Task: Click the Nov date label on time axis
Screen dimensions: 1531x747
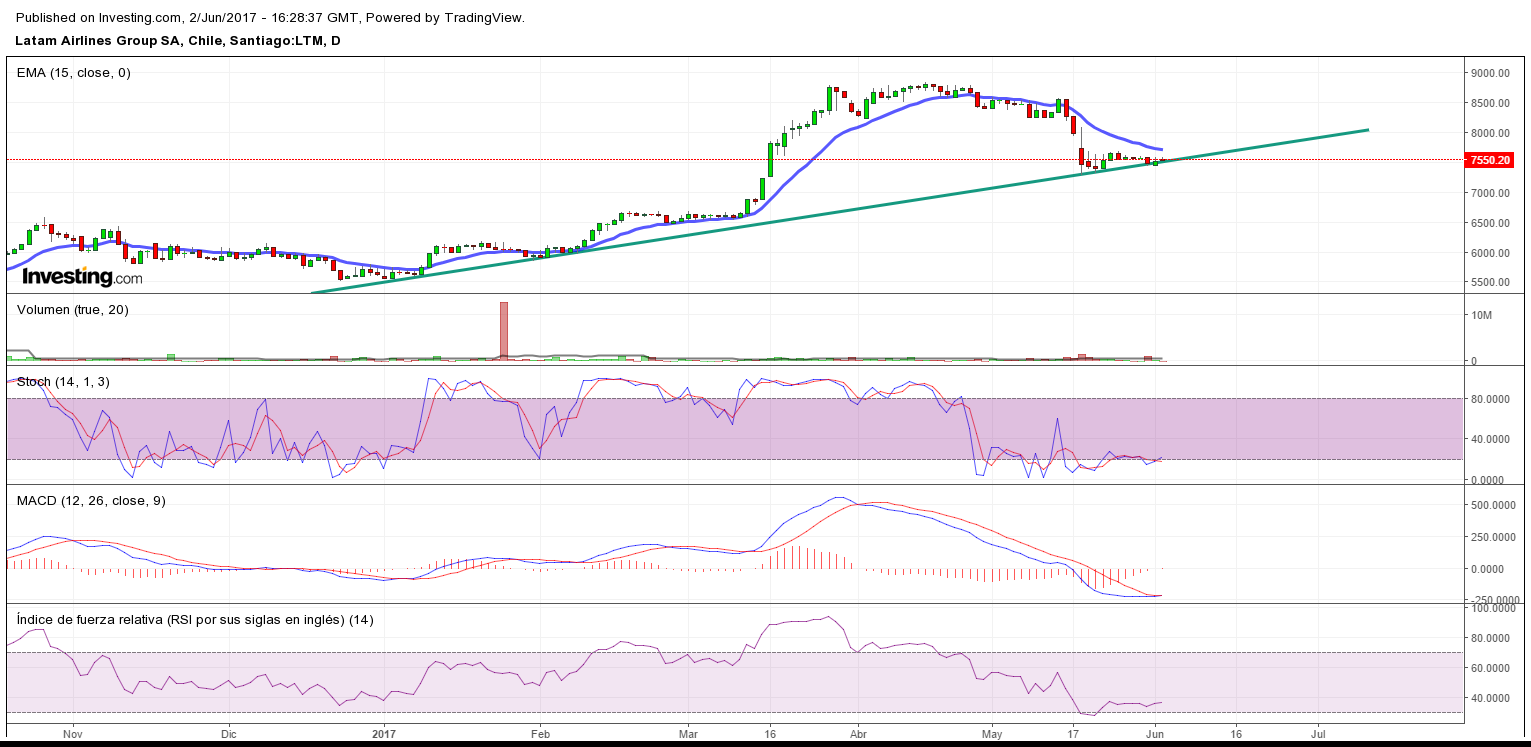Action: pos(72,732)
